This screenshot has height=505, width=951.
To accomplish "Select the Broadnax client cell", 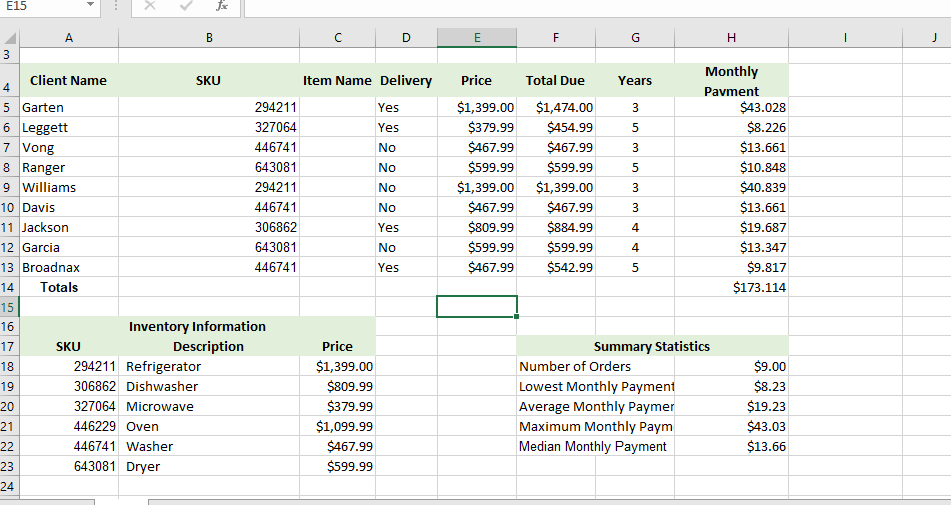I will [x=69, y=267].
